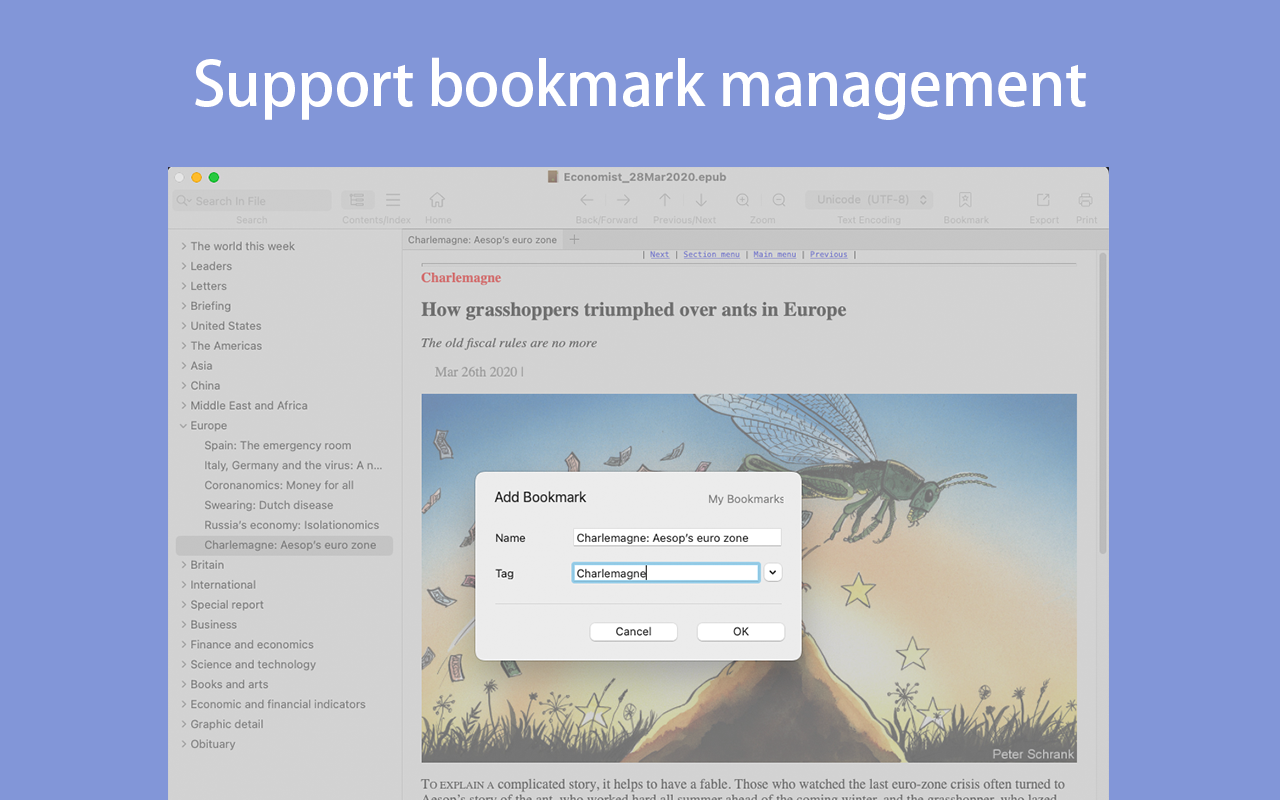Click the Name field in bookmark dialog
Screen dimensions: 1280x800
click(x=676, y=538)
